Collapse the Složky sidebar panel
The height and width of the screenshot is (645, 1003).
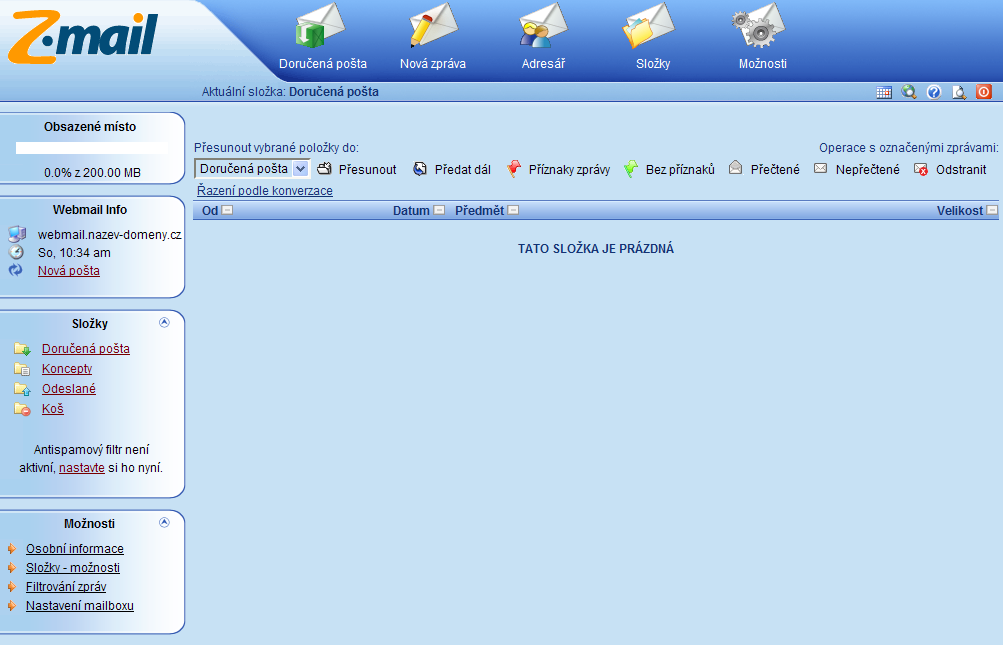pos(165,322)
